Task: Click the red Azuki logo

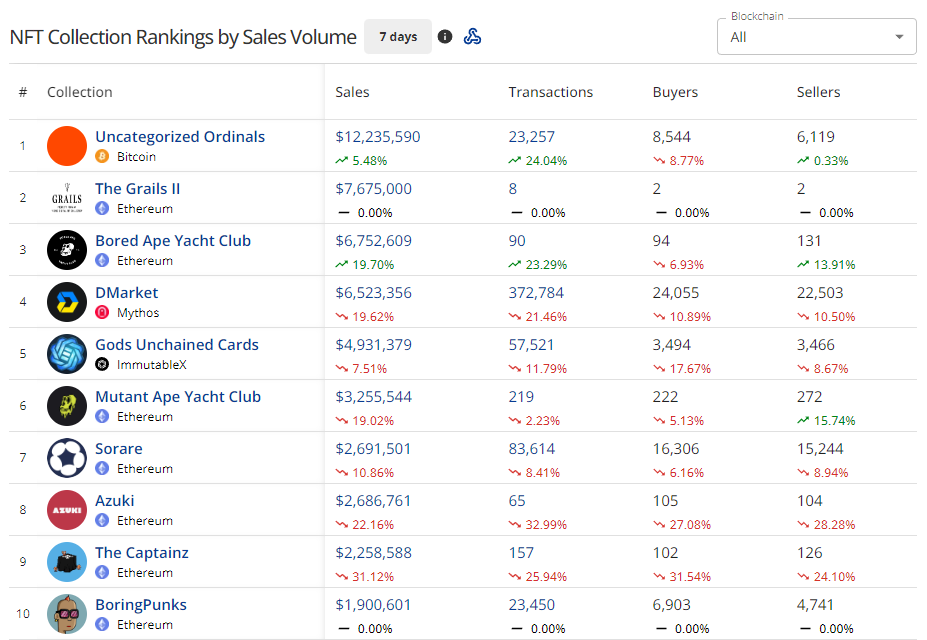Action: point(67,510)
